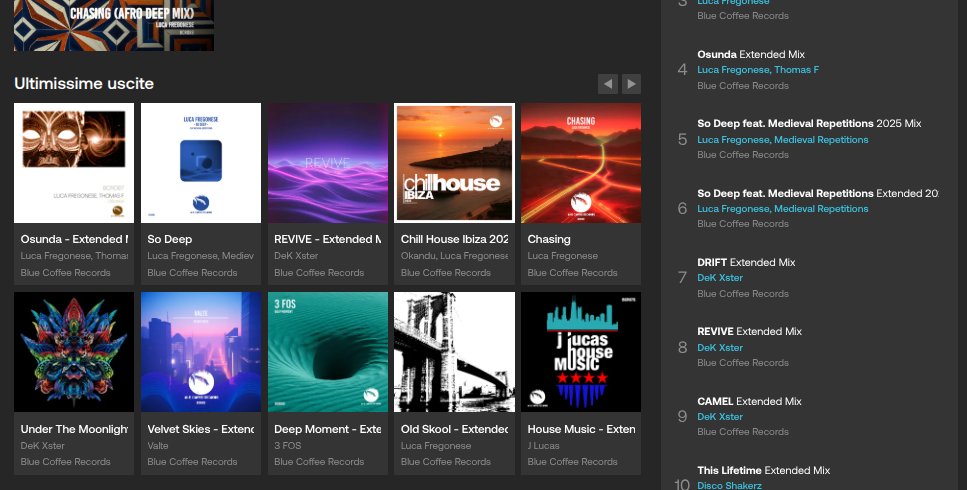Open artists Okandu, Luca Fregonese under Chill House
The image size is (967, 490).
click(x=455, y=256)
